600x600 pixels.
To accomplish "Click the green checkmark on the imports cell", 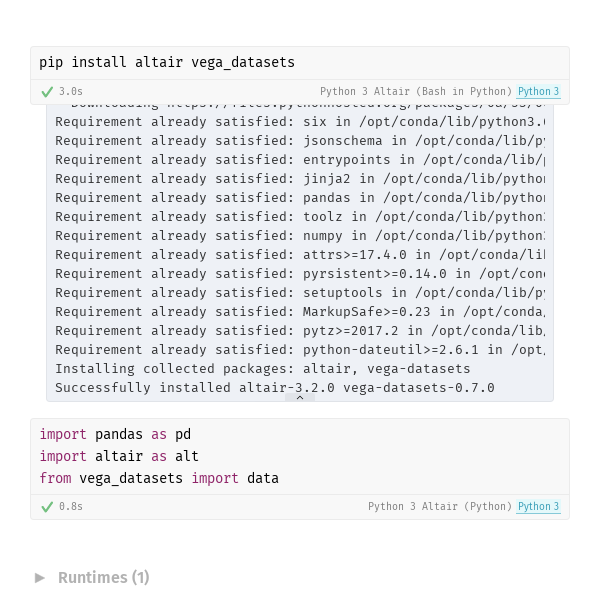I will point(47,507).
